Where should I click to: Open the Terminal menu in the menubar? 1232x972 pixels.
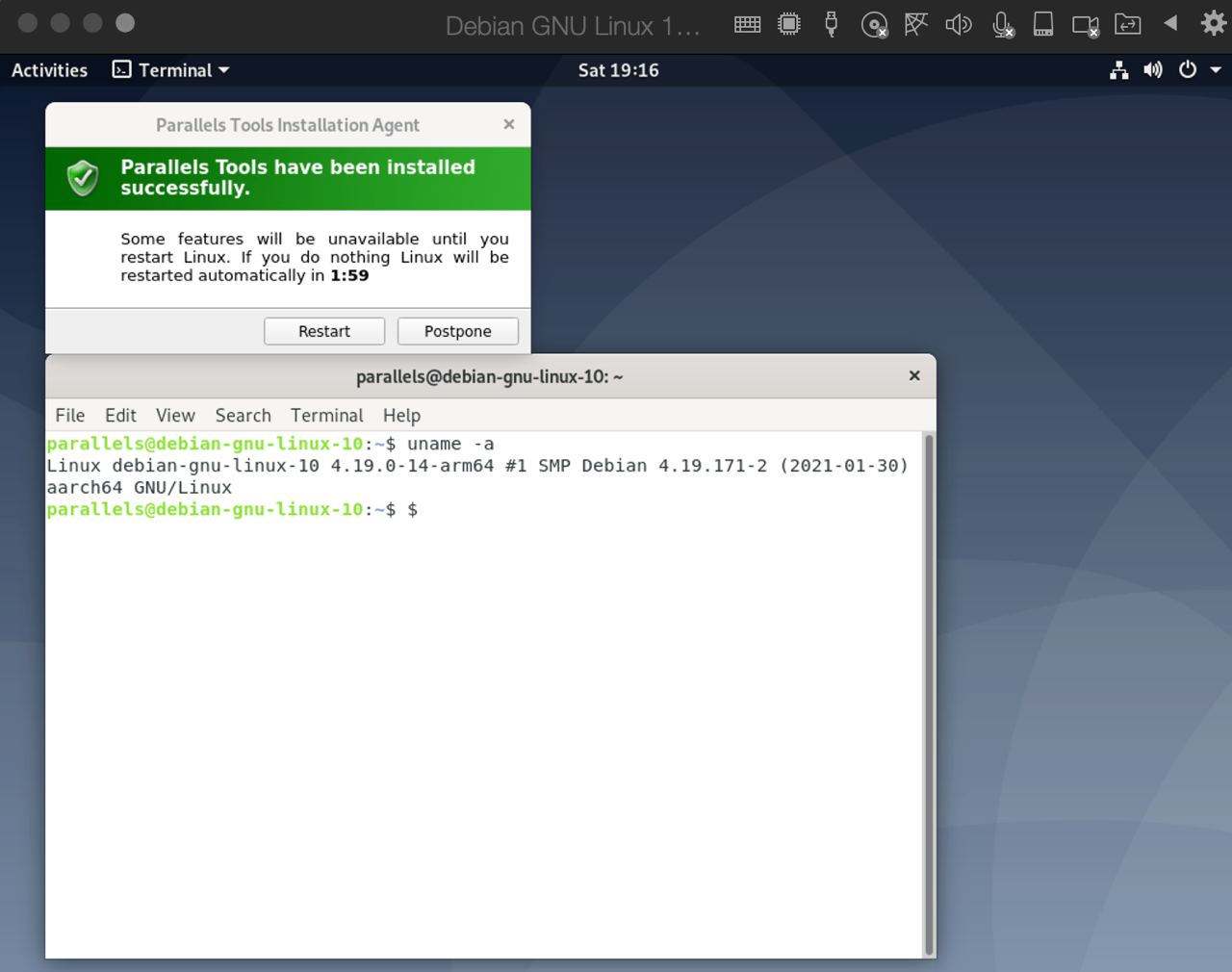[x=327, y=416]
